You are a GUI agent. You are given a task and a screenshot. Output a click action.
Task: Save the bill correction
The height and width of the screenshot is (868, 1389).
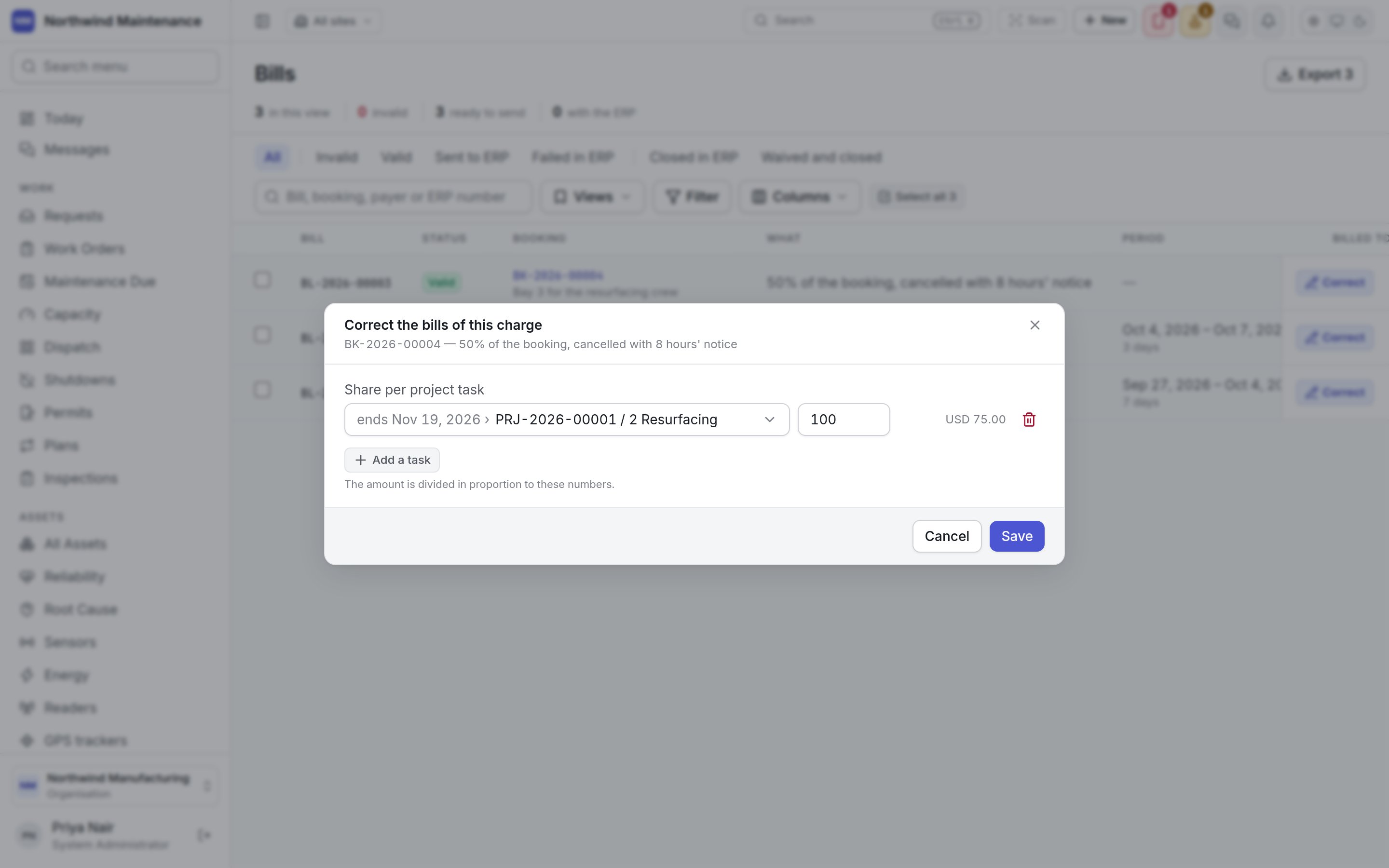pos(1017,536)
